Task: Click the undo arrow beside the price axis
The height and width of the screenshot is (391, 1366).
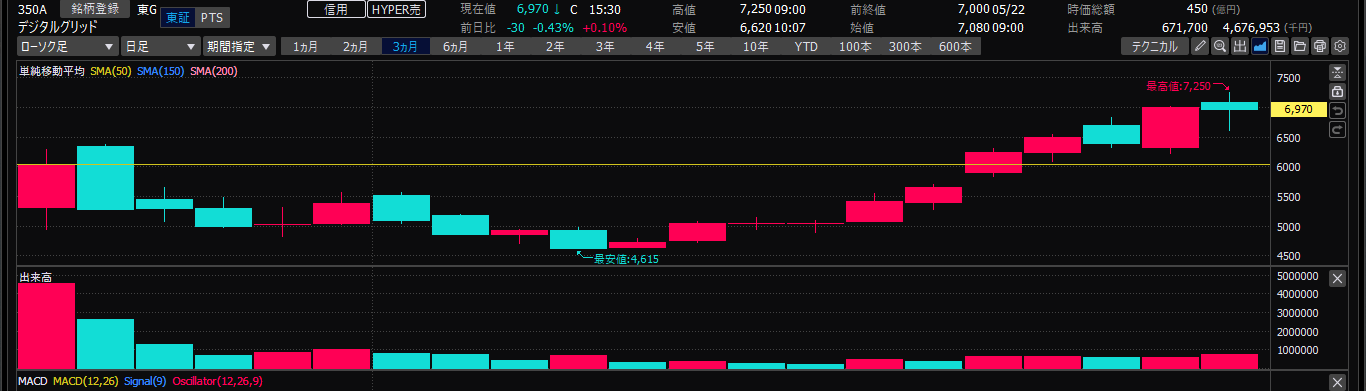Action: (1337, 110)
